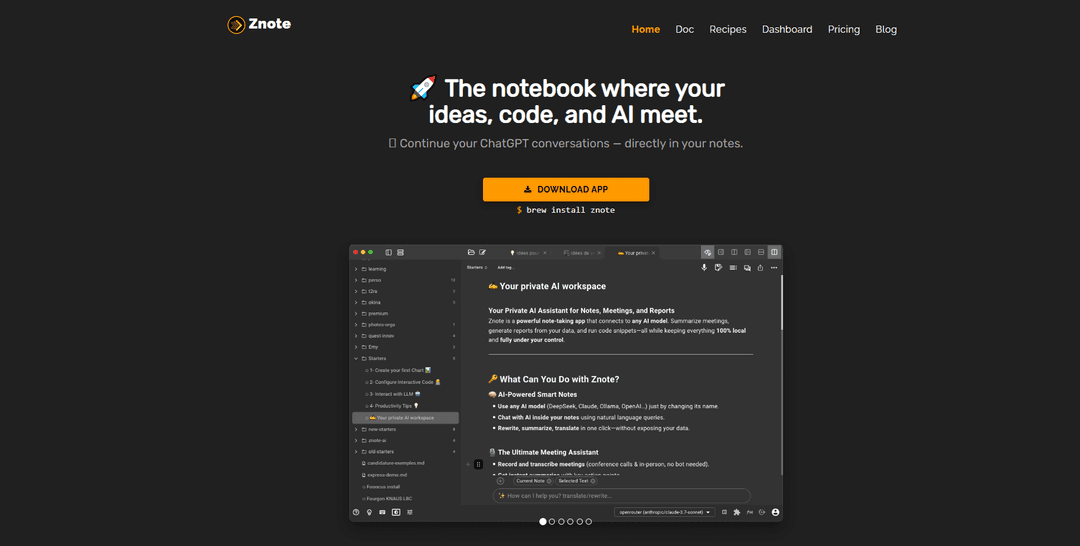The width and height of the screenshot is (1080, 546).
Task: Click the 'How can I help you?' prompt field
Action: pyautogui.click(x=621, y=496)
